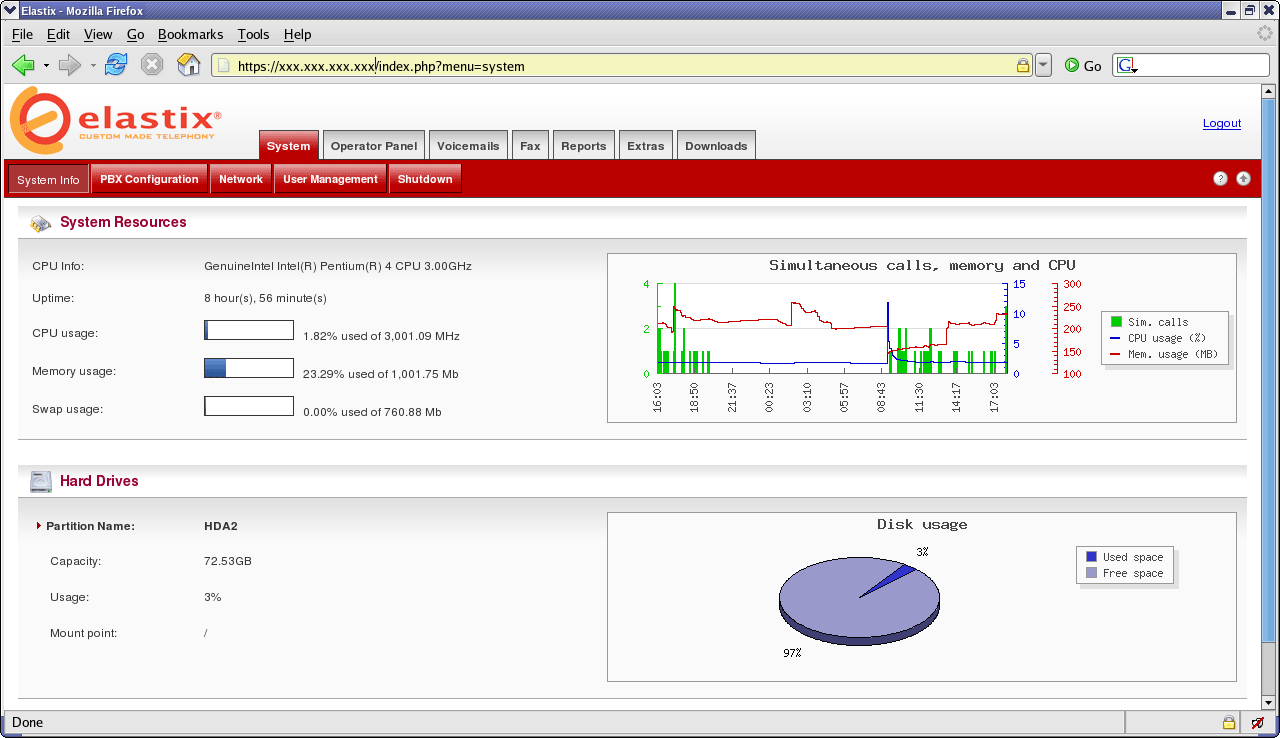
Task: Expand the HDA2 Partition Name triangle
Action: pos(39,526)
